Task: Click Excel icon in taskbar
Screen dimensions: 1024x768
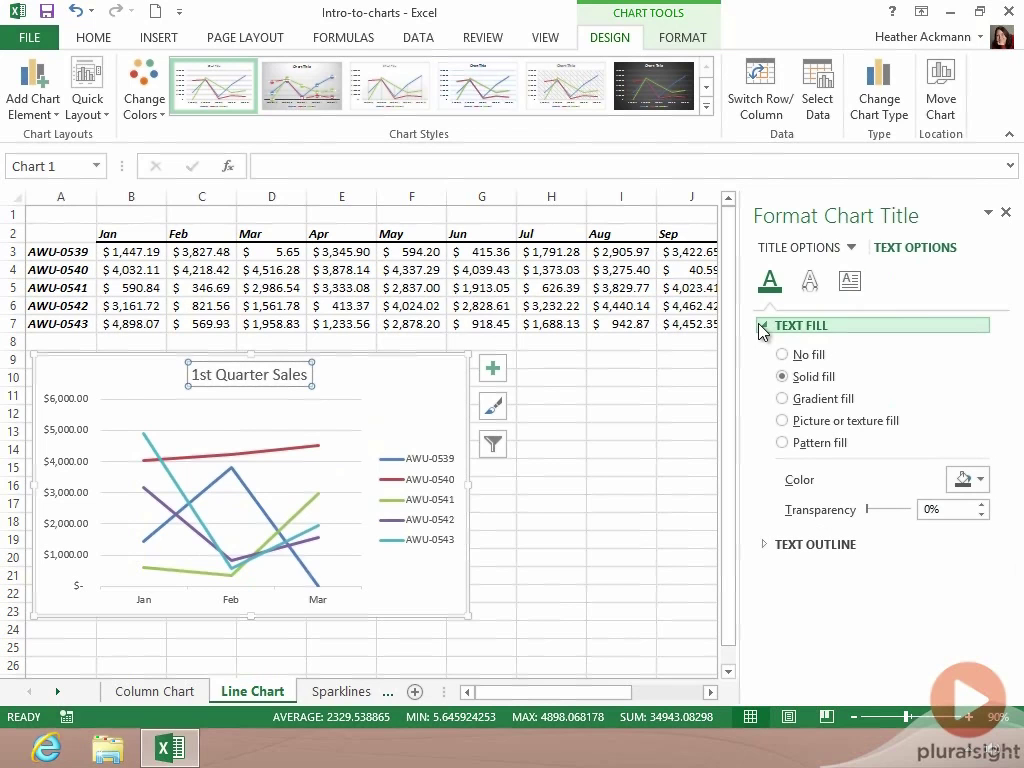Action: 170,748
